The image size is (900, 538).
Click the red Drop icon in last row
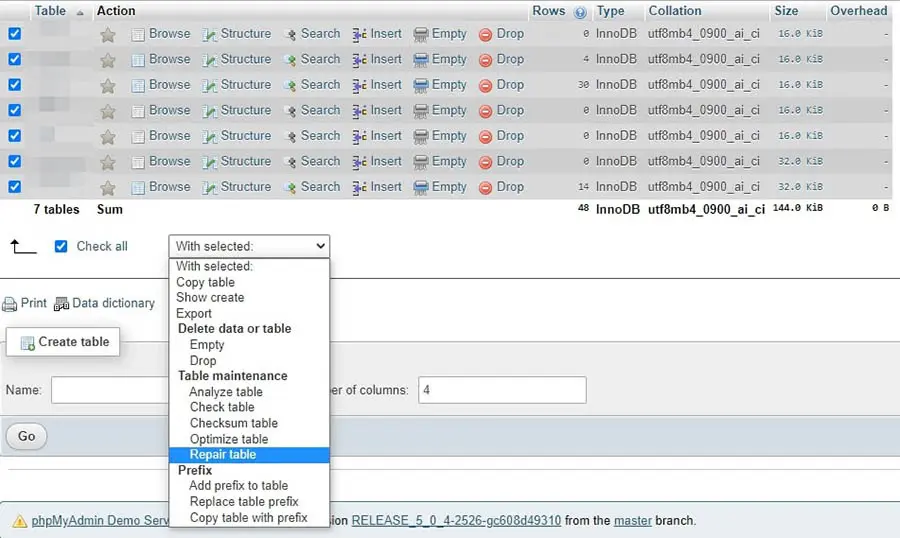click(485, 187)
